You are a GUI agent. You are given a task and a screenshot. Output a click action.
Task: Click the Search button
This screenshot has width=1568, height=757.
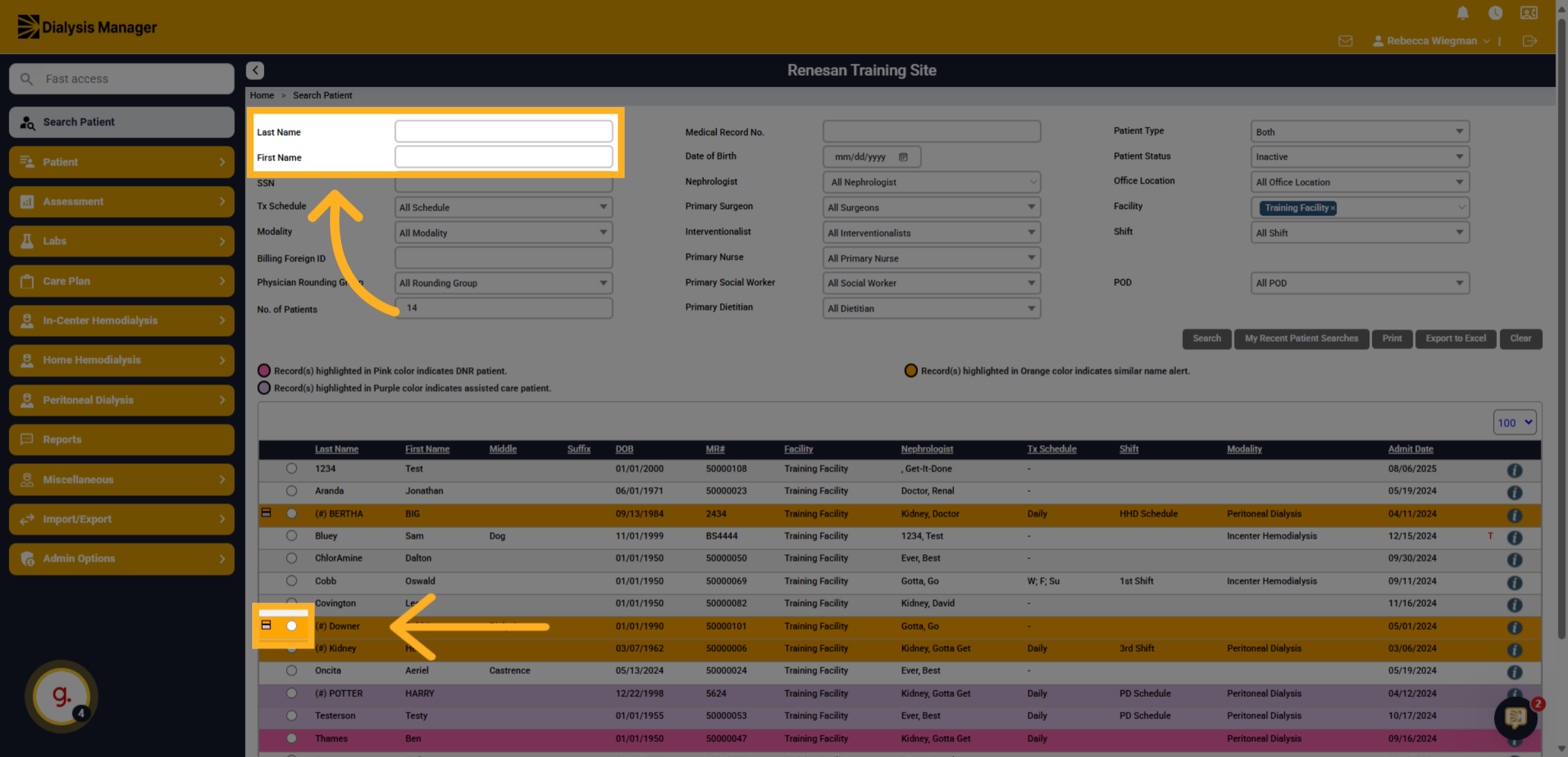pyautogui.click(x=1207, y=338)
